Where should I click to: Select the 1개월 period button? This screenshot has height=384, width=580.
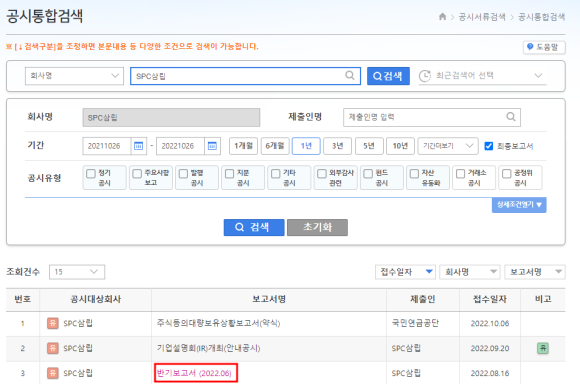tap(243, 146)
